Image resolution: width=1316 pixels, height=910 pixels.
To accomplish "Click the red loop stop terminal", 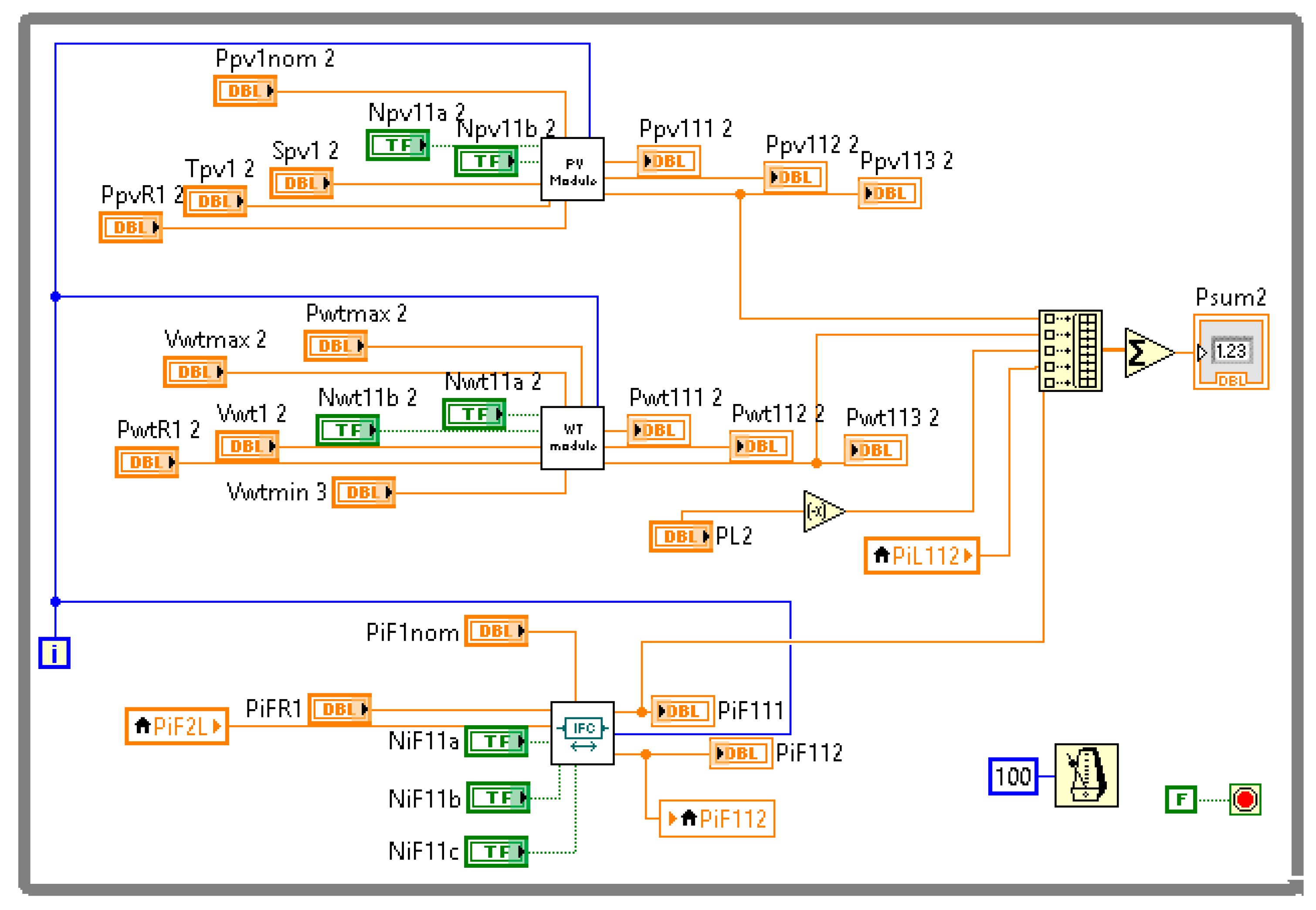I will [x=1245, y=799].
